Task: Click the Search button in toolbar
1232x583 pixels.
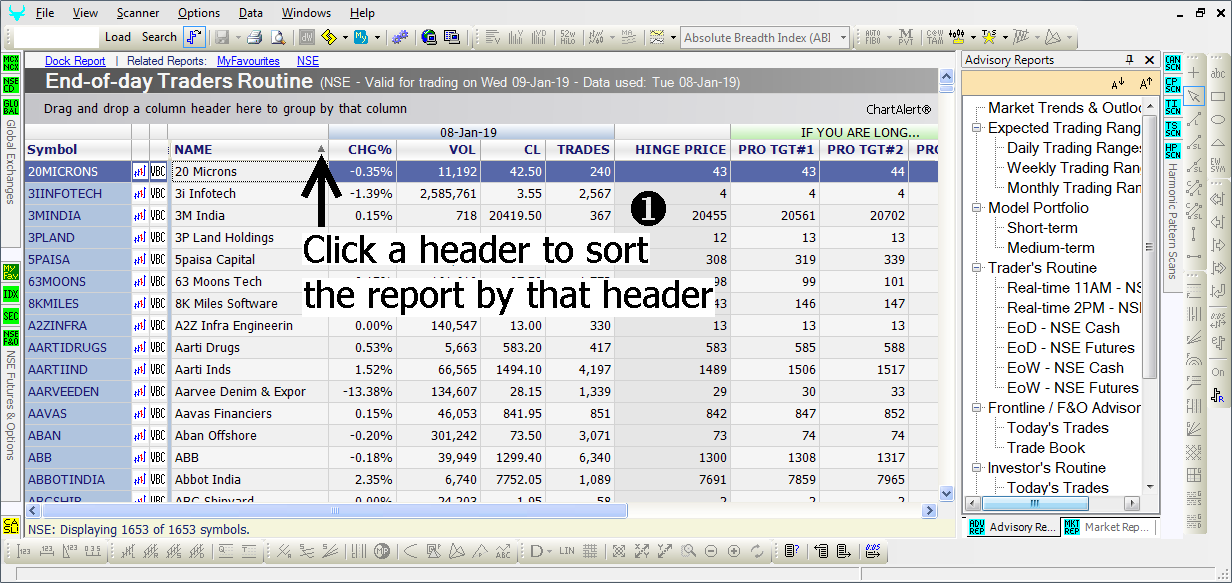Action: pos(159,37)
